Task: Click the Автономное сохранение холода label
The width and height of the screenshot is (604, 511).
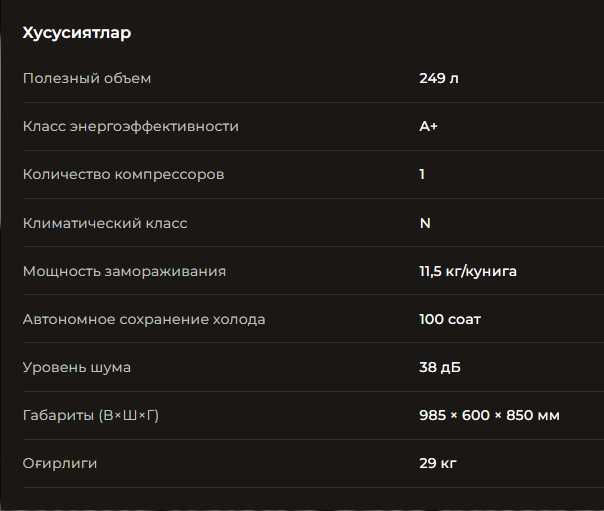Action: pos(144,320)
